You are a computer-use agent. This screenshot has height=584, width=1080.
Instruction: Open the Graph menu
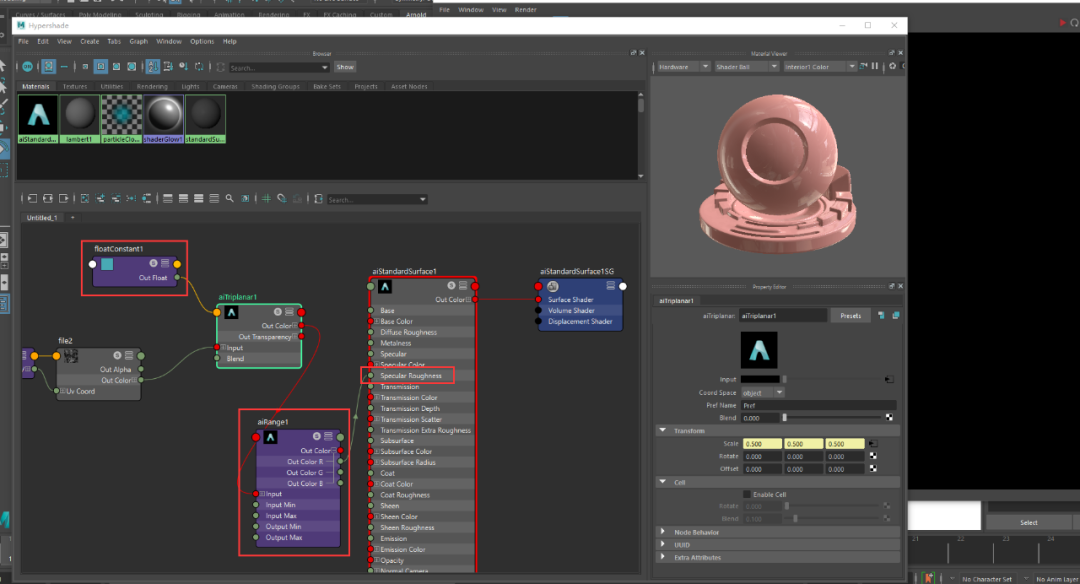click(x=138, y=41)
